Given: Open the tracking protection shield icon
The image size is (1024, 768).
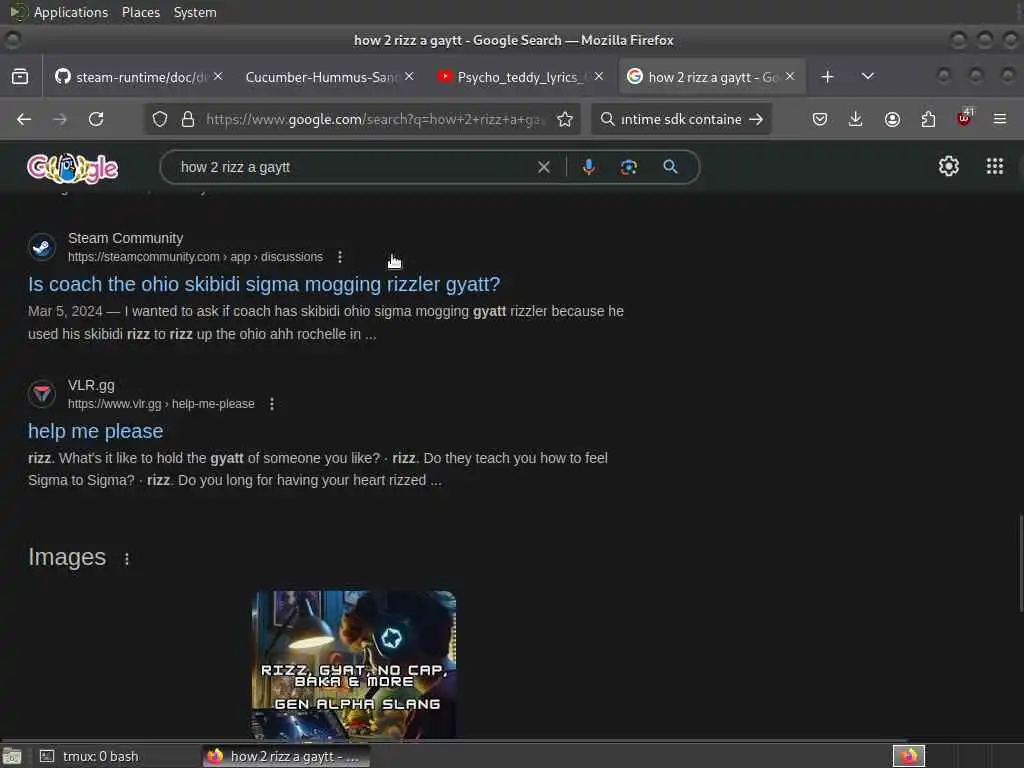Looking at the screenshot, I should tap(160, 120).
